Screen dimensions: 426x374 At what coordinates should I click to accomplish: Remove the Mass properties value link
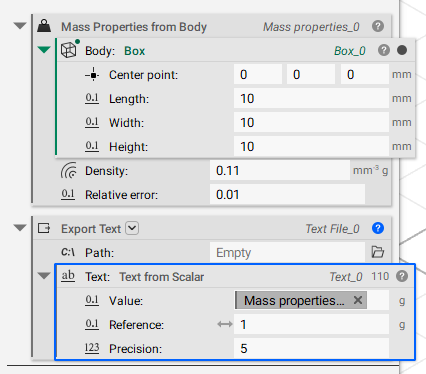coord(358,300)
